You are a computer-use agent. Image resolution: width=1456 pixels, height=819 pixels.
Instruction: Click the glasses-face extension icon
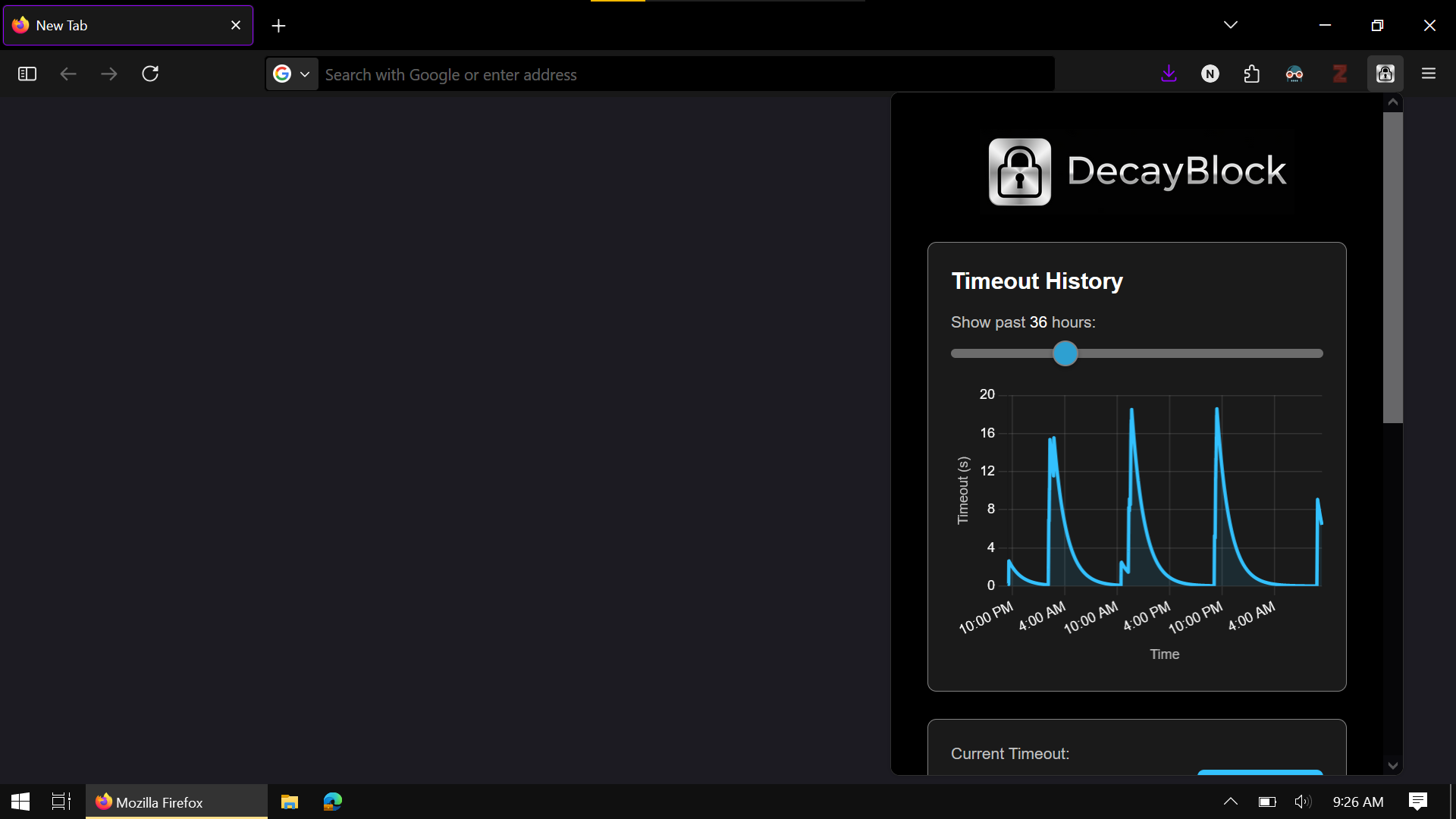(x=1294, y=74)
